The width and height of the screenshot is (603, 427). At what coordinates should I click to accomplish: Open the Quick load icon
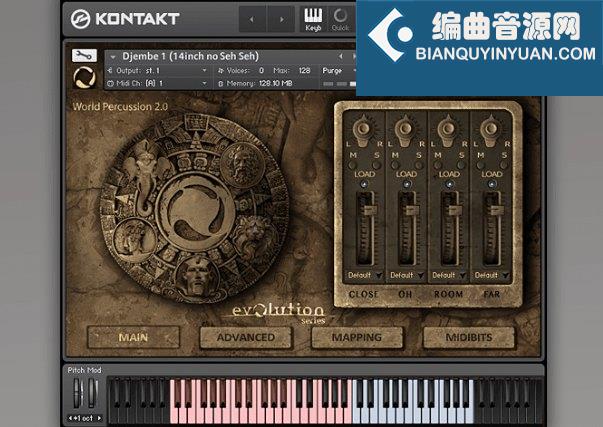(x=340, y=19)
